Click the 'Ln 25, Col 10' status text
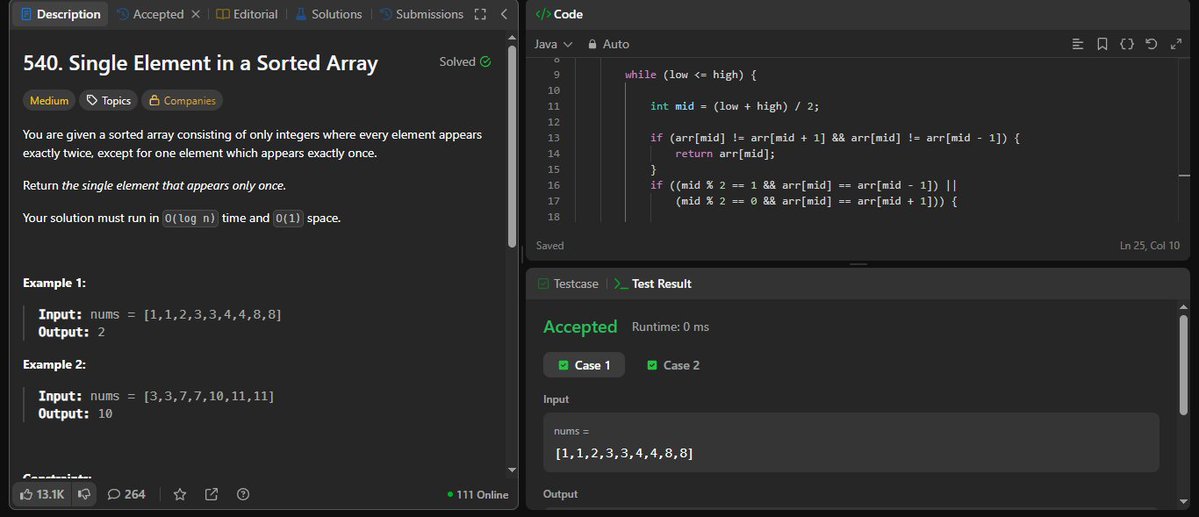This screenshot has height=517, width=1199. (x=1149, y=245)
